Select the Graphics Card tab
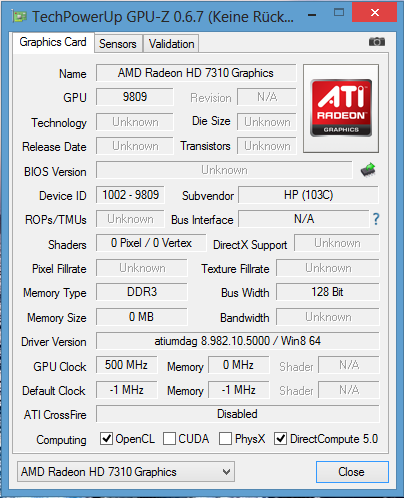The height and width of the screenshot is (498, 404). (53, 42)
